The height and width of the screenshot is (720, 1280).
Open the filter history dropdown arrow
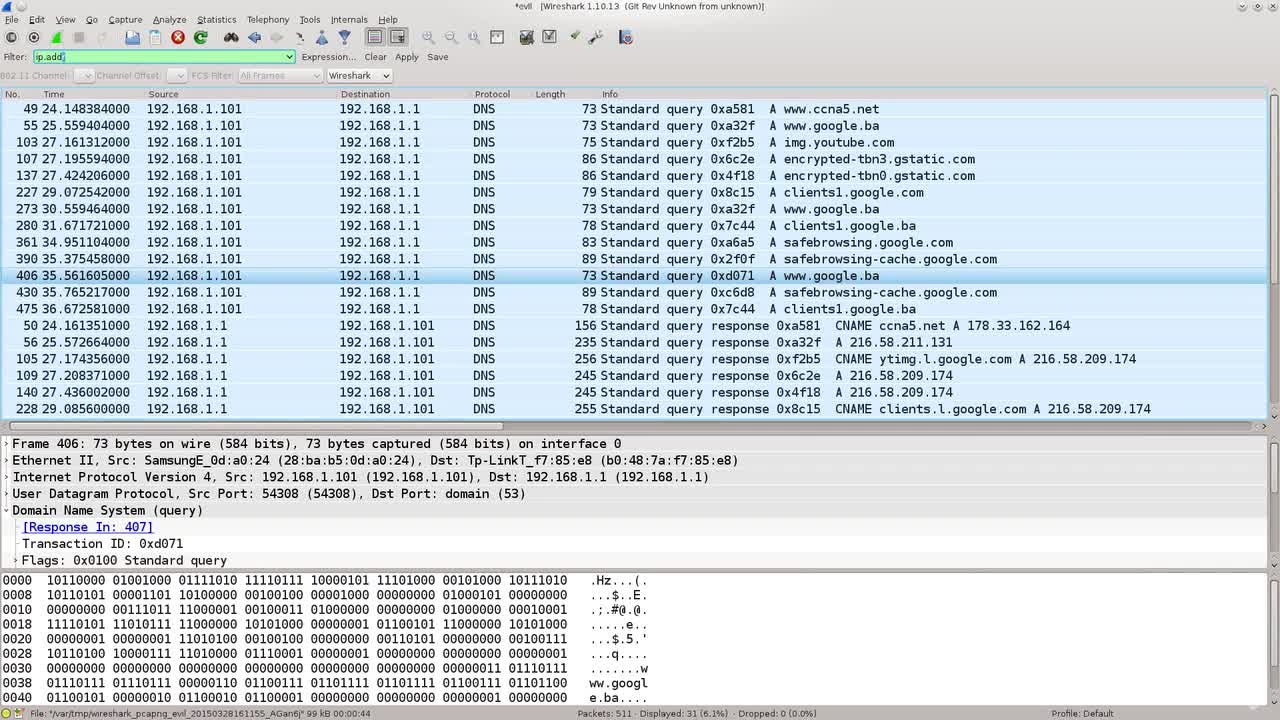pyautogui.click(x=289, y=57)
